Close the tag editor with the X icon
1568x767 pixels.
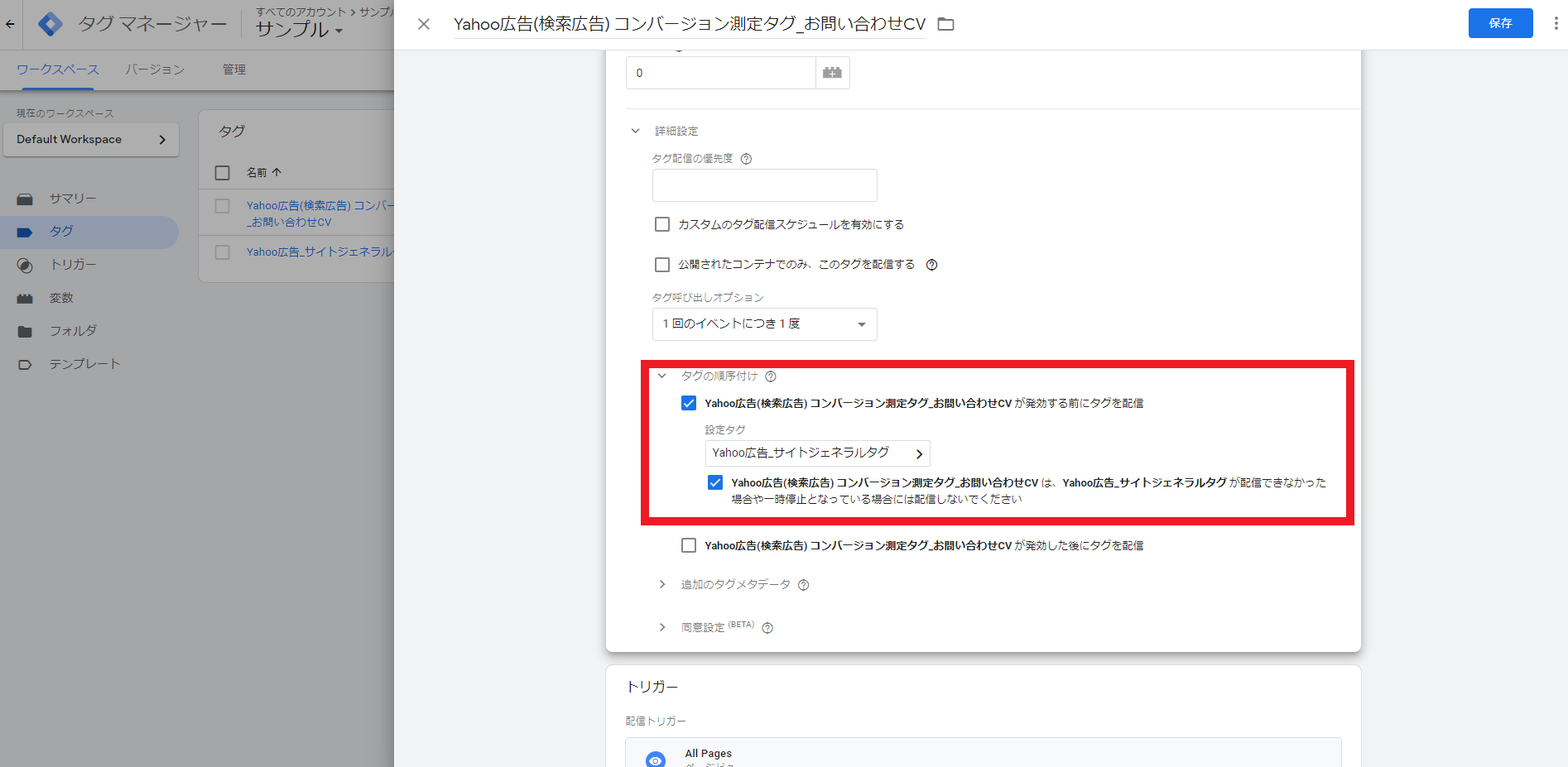coord(424,24)
